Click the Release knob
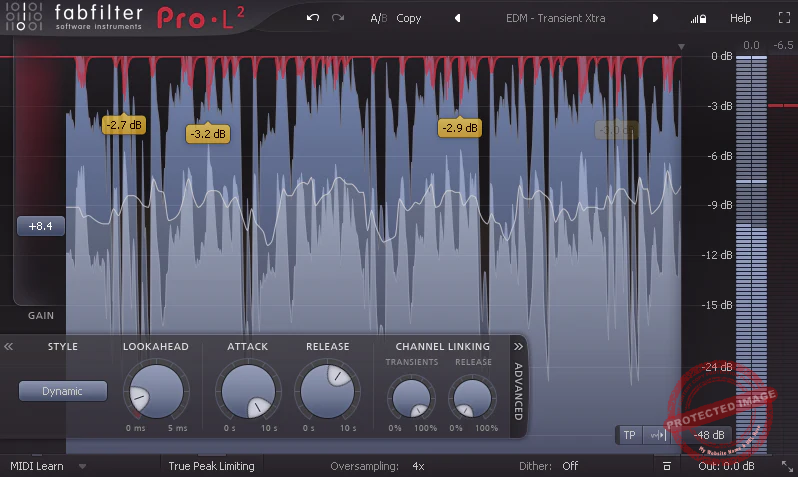This screenshot has height=477, width=798. pos(327,391)
